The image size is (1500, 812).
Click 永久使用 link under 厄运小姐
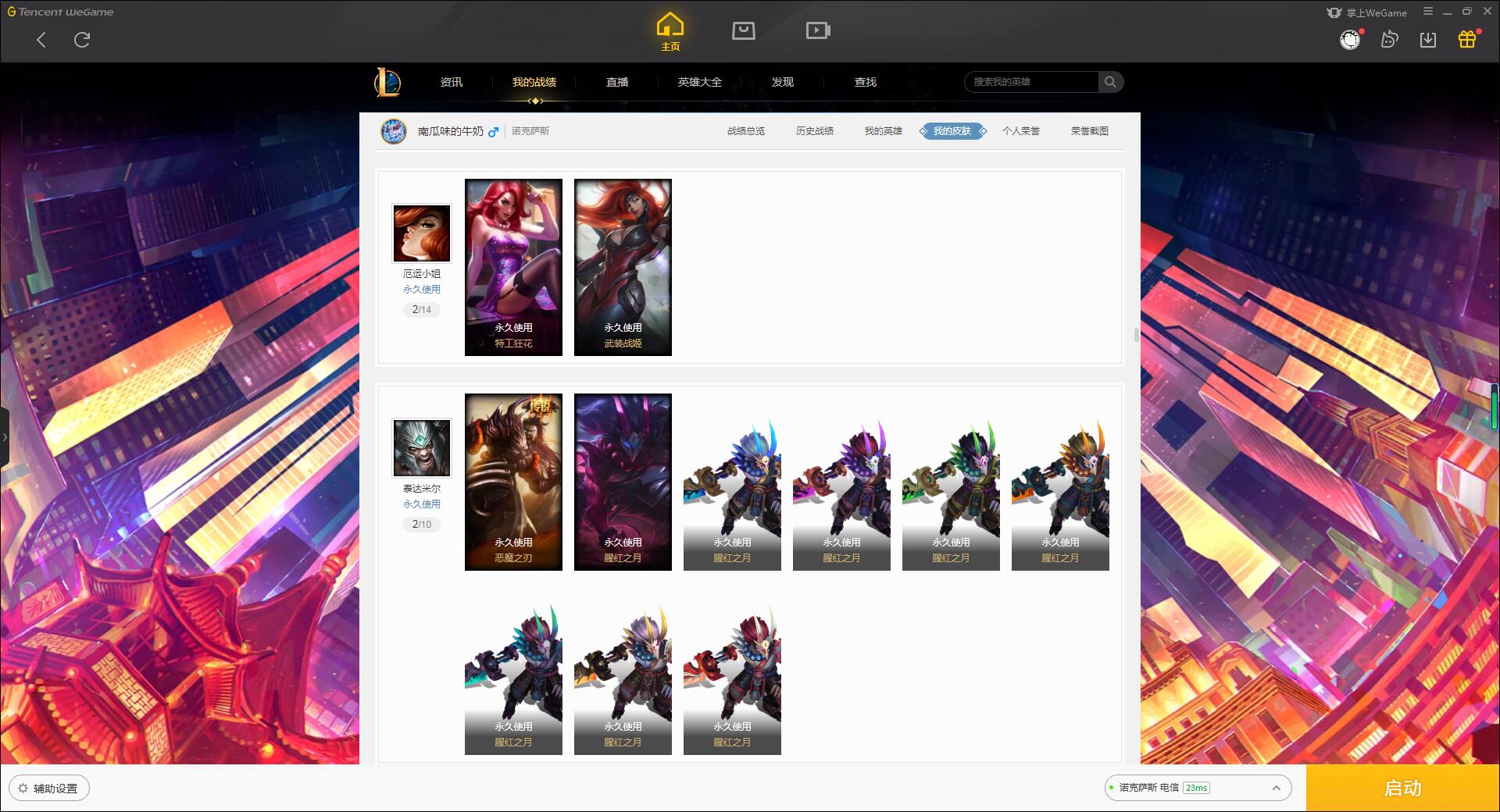click(422, 290)
